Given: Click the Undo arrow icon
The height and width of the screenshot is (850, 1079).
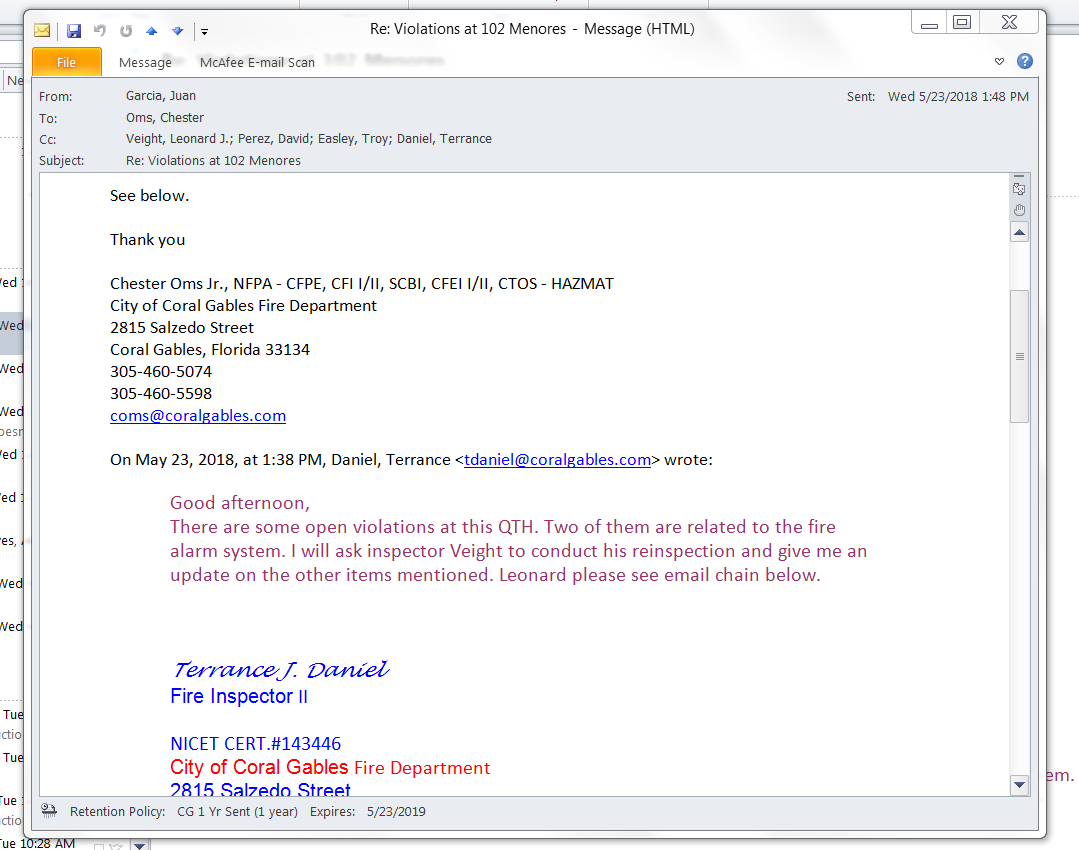Looking at the screenshot, I should [x=100, y=30].
